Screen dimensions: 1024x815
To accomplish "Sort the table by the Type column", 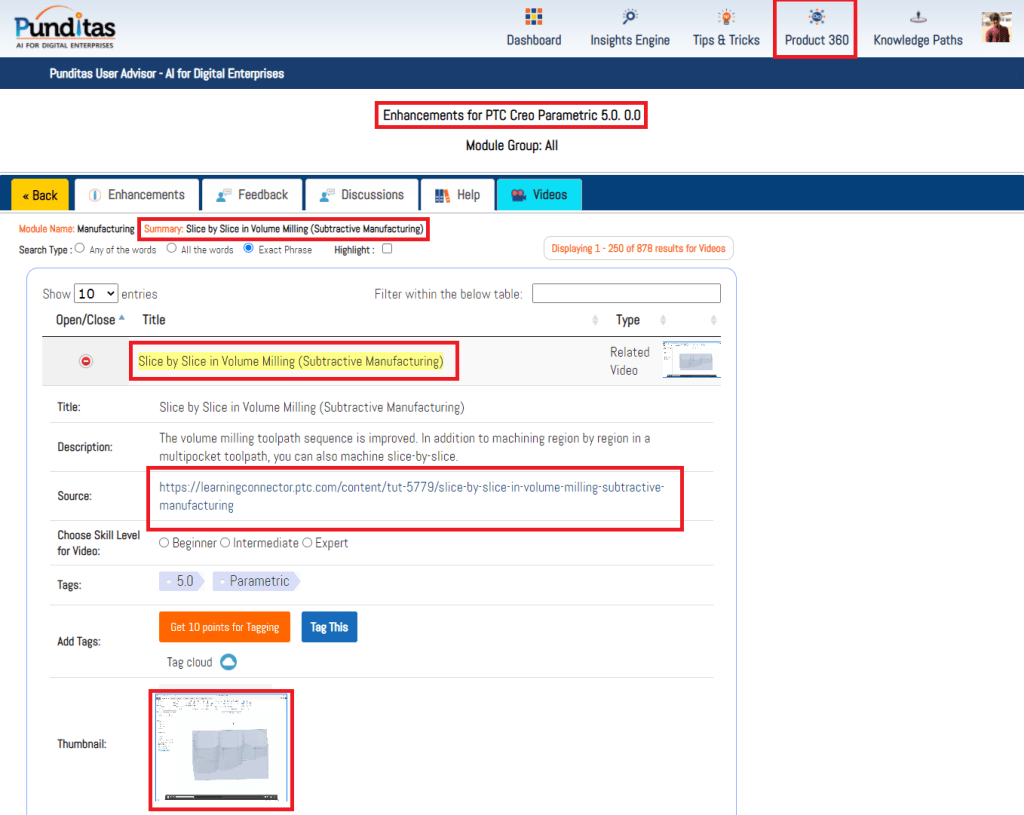I will pyautogui.click(x=628, y=320).
